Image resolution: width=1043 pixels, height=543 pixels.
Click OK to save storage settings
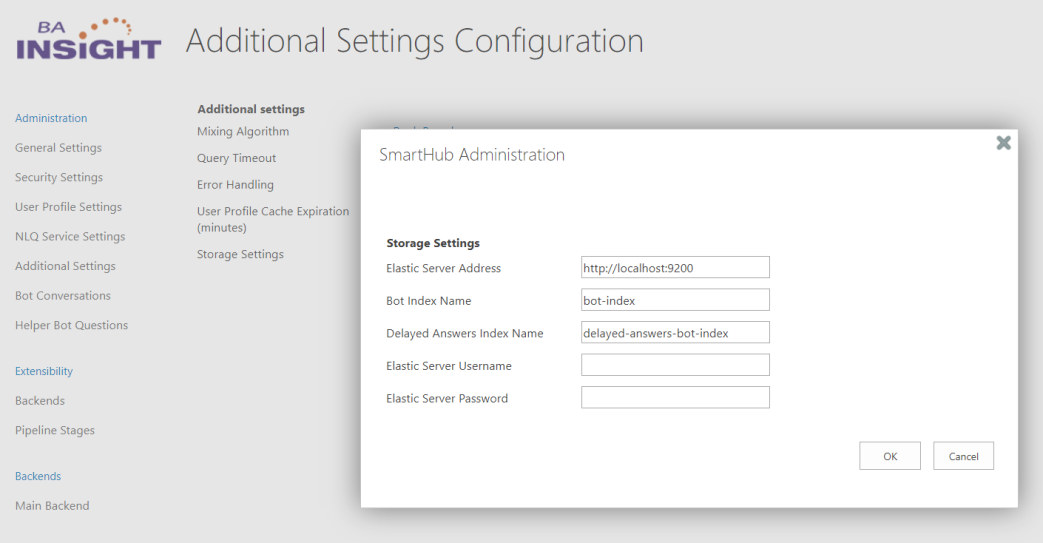(x=889, y=456)
